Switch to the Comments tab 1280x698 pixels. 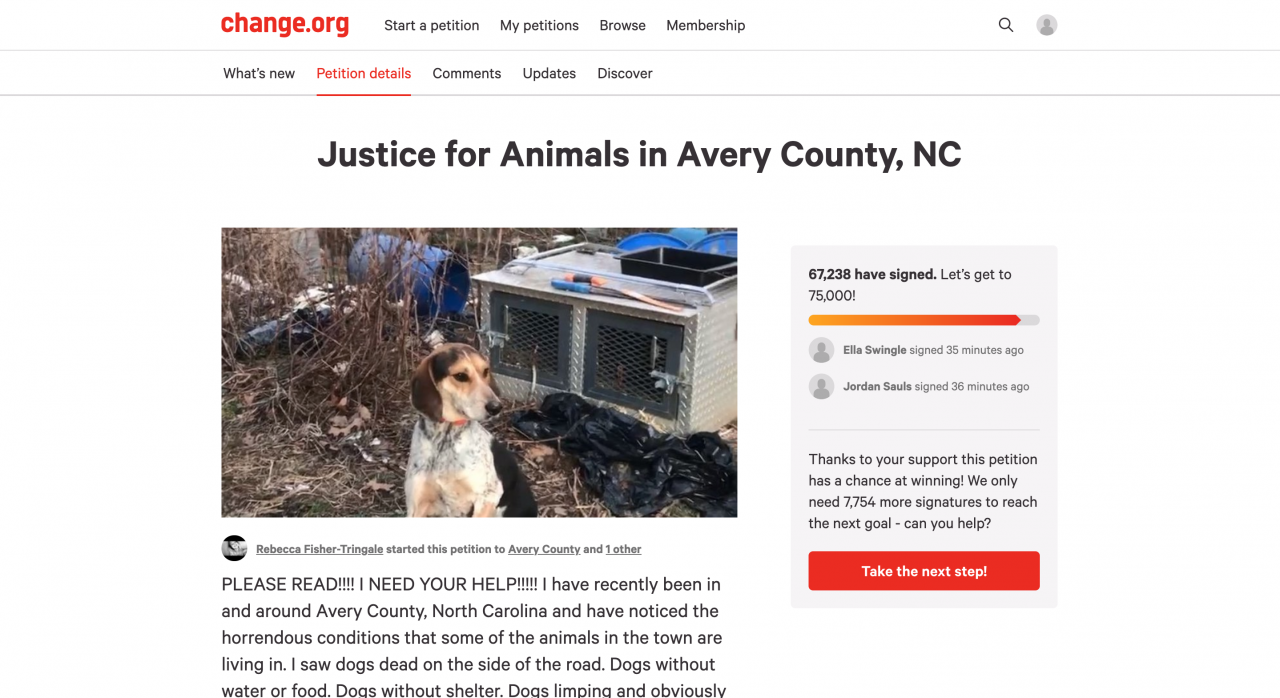(x=467, y=73)
